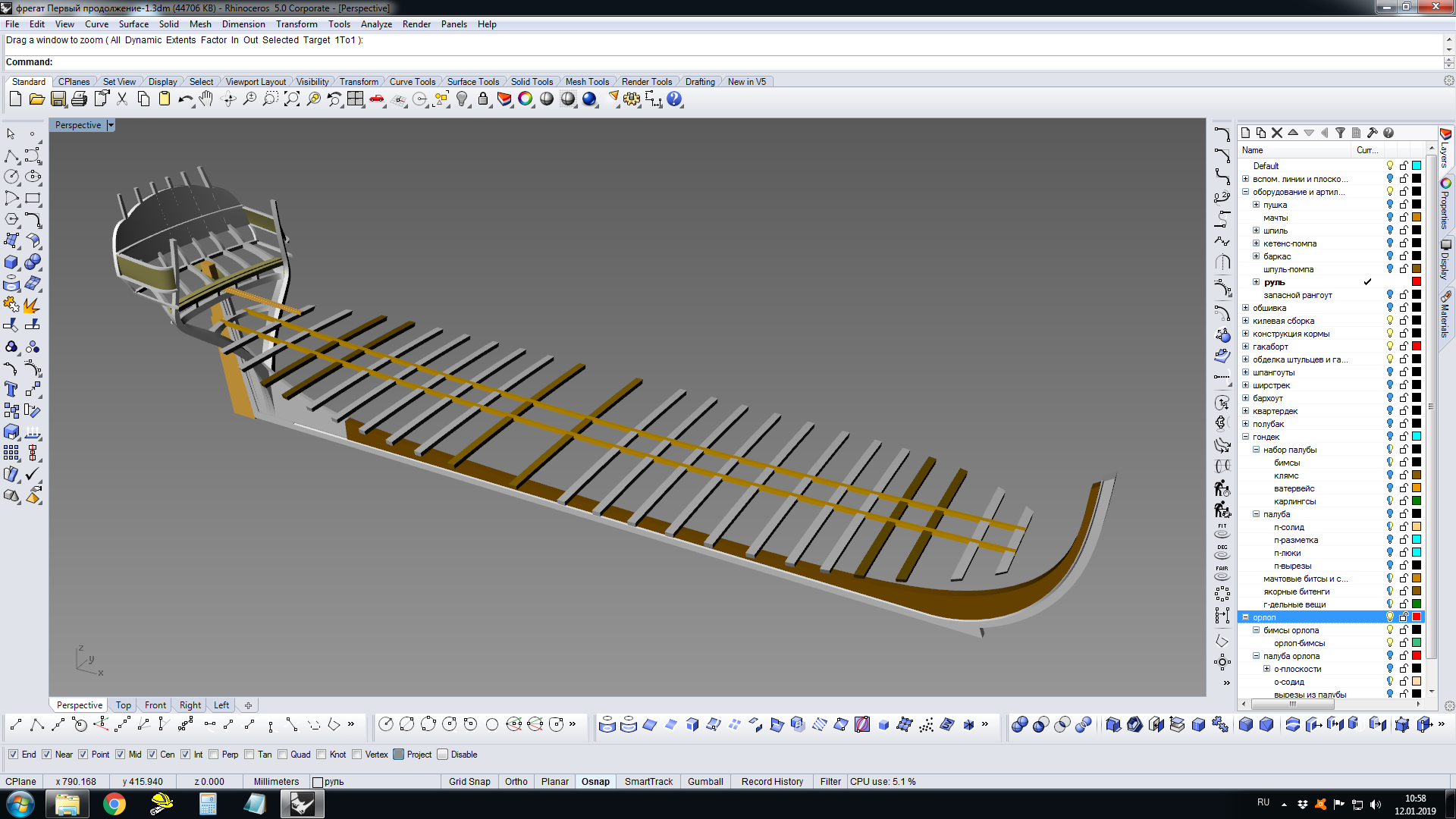Collapse the набор палубы layer

coord(1256,450)
